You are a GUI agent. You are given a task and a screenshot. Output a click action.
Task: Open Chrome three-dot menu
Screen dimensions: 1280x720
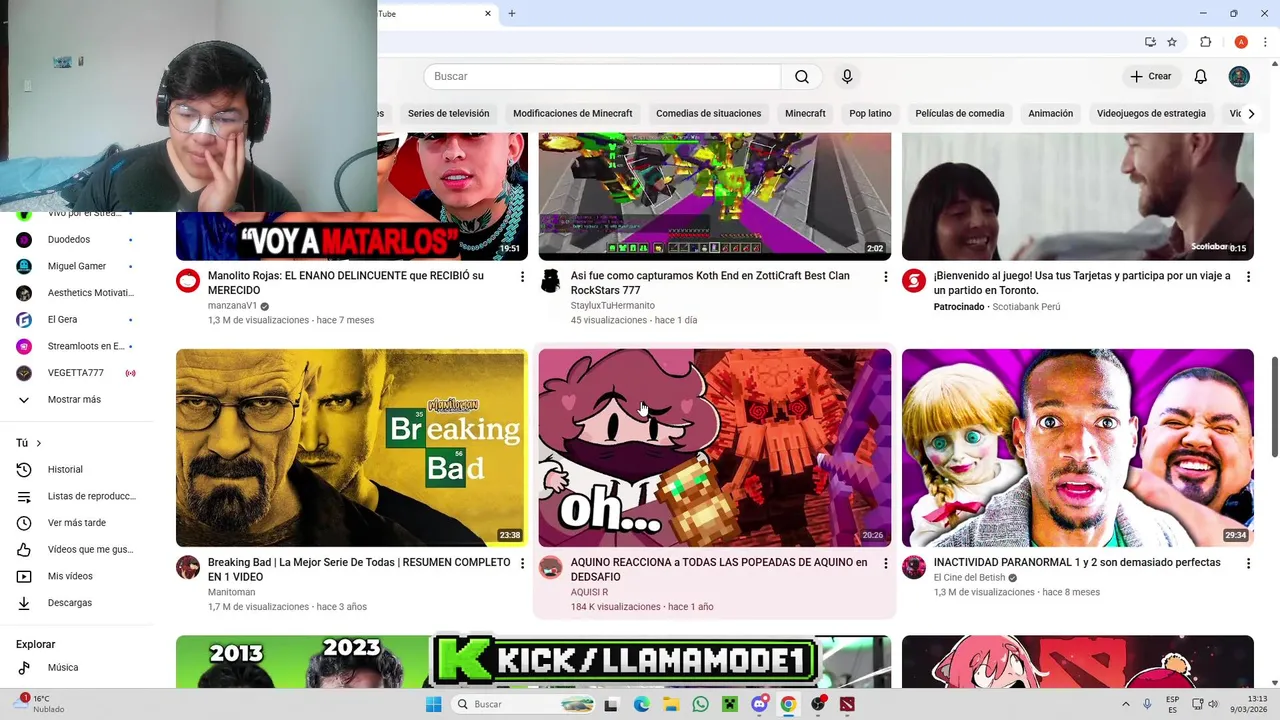click(1265, 42)
